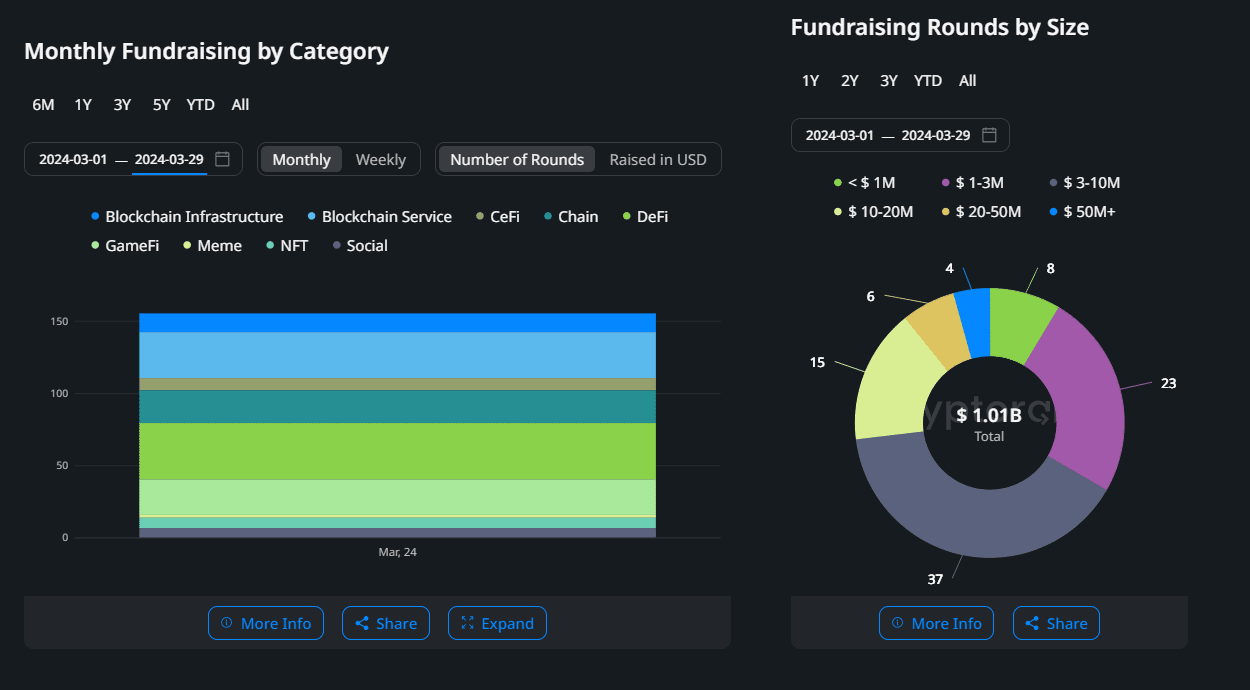Choose YTD range for Monthly Fundraising
This screenshot has height=690, width=1250.
tap(200, 105)
